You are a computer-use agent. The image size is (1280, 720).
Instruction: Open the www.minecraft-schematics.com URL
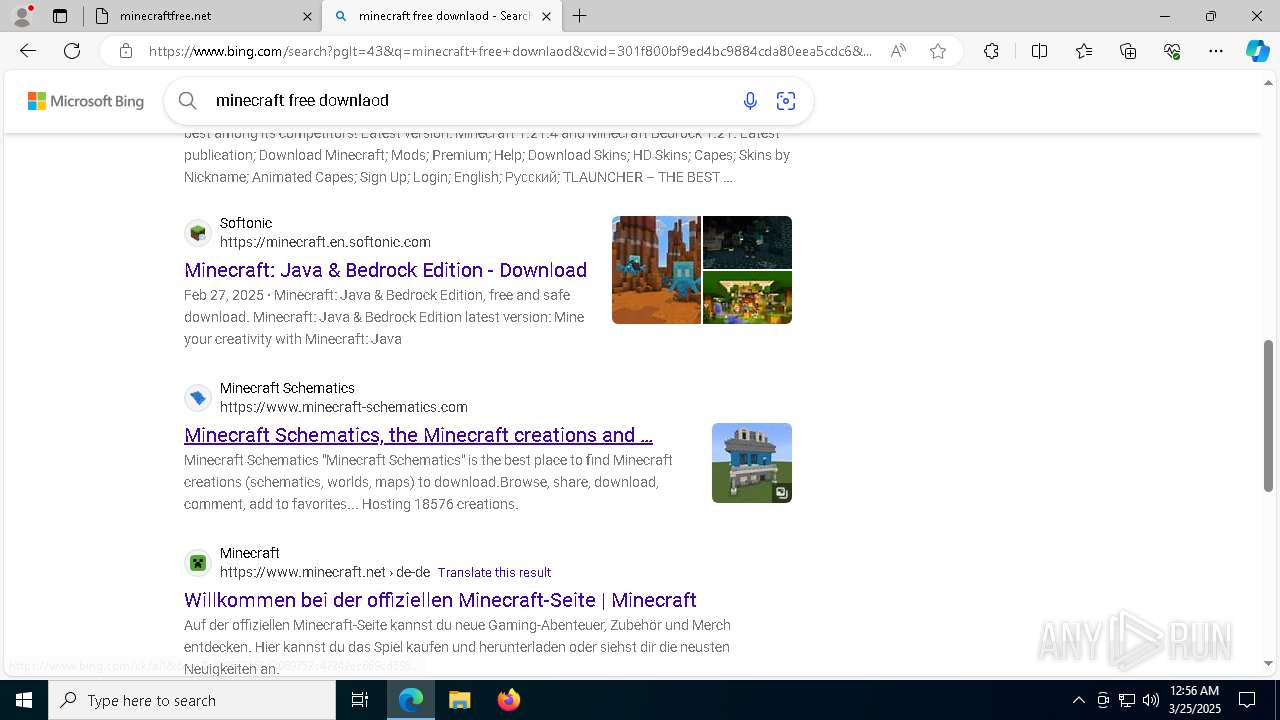click(x=344, y=407)
